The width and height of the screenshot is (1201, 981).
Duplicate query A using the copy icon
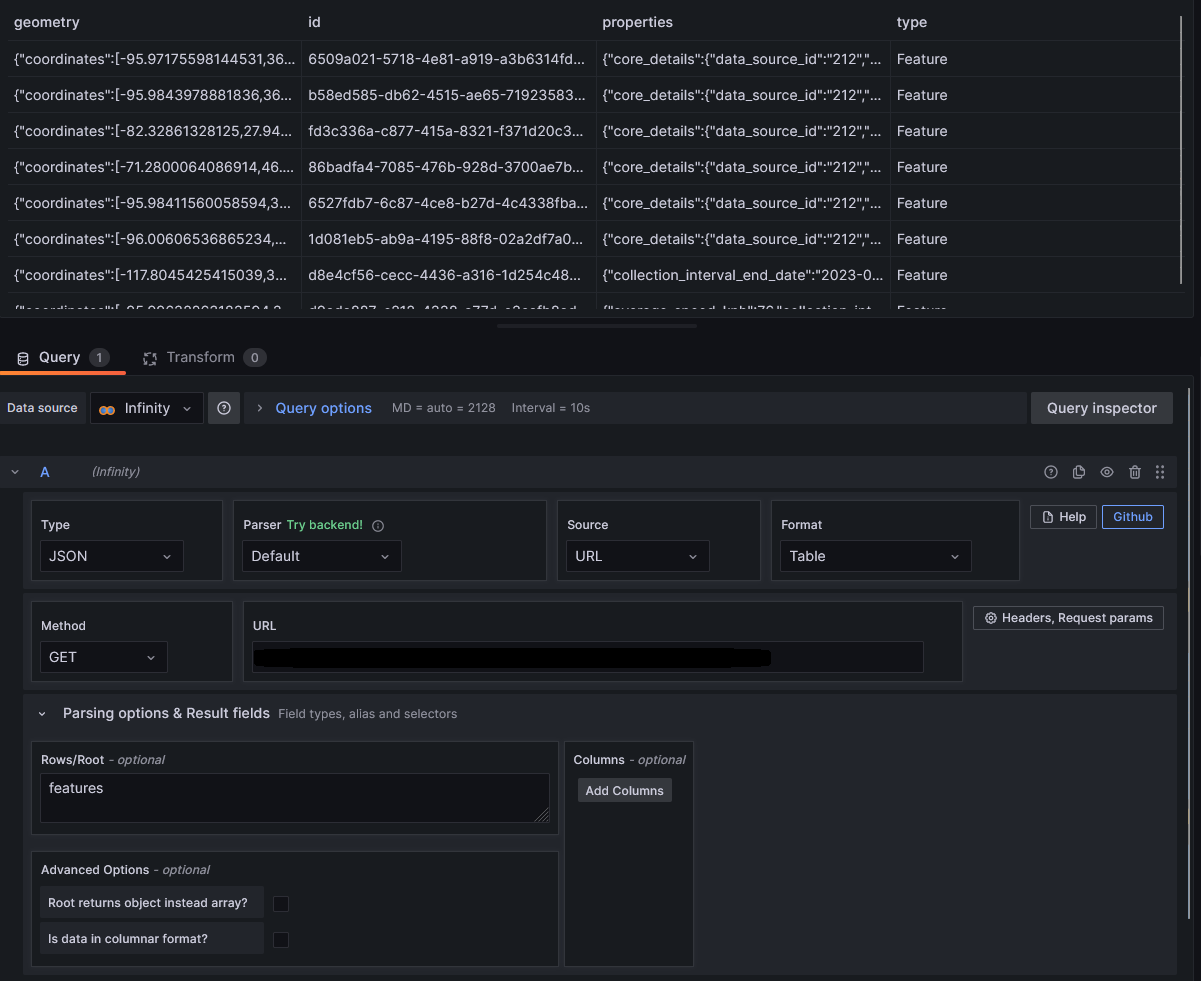pos(1079,471)
